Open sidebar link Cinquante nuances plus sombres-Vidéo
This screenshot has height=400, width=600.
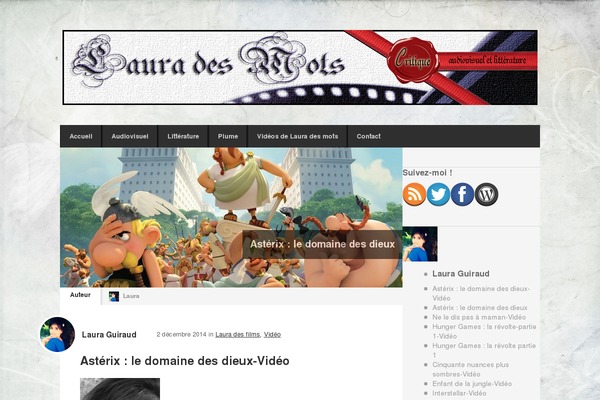click(471, 369)
